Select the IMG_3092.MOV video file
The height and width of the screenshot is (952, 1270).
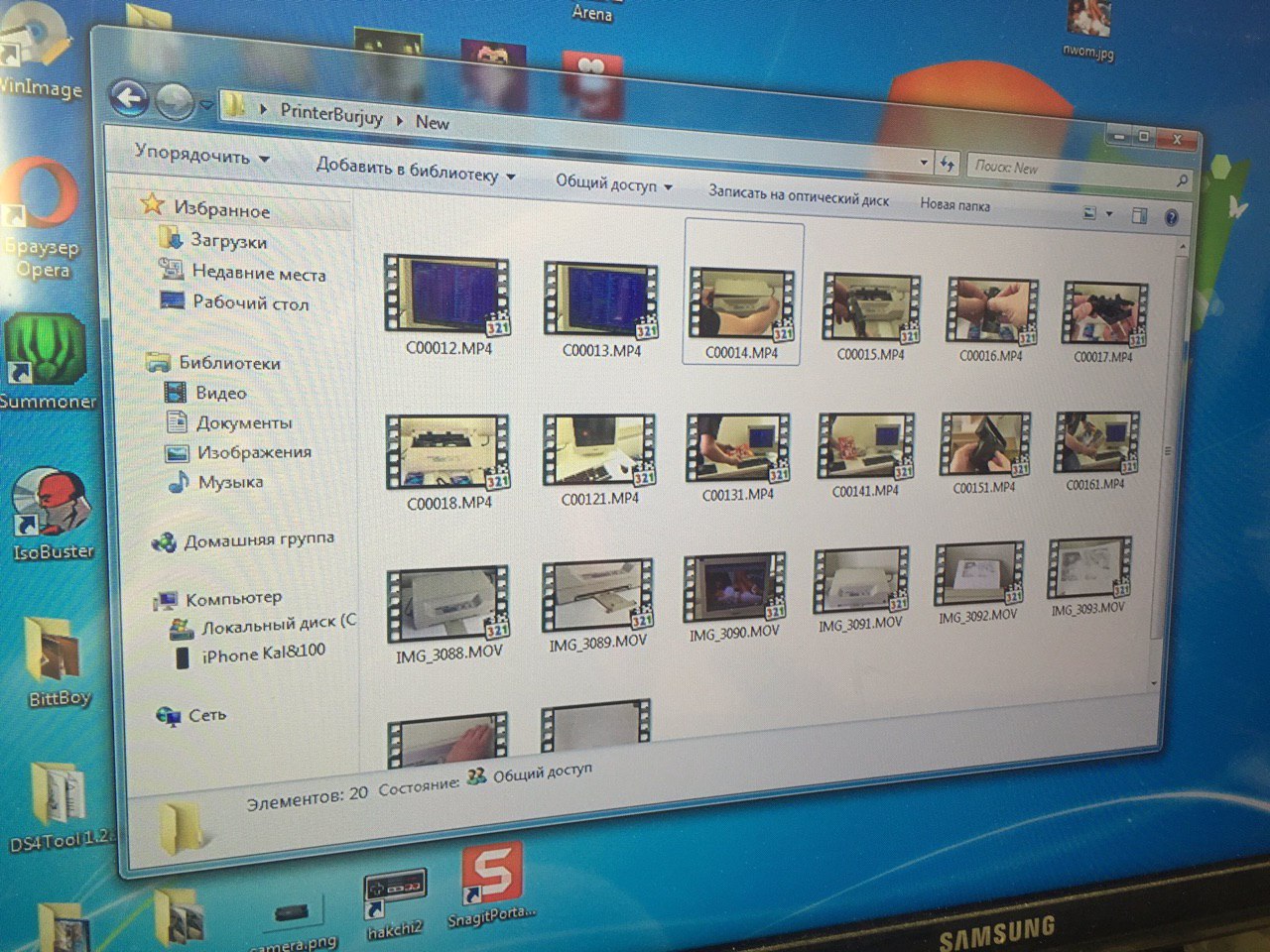click(x=978, y=581)
